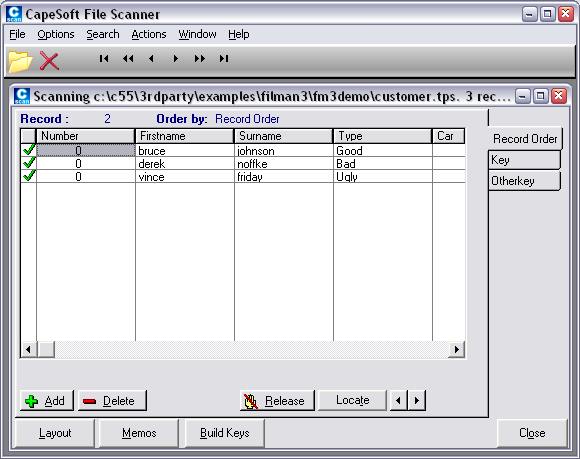Click the Surname column header

tap(283, 136)
